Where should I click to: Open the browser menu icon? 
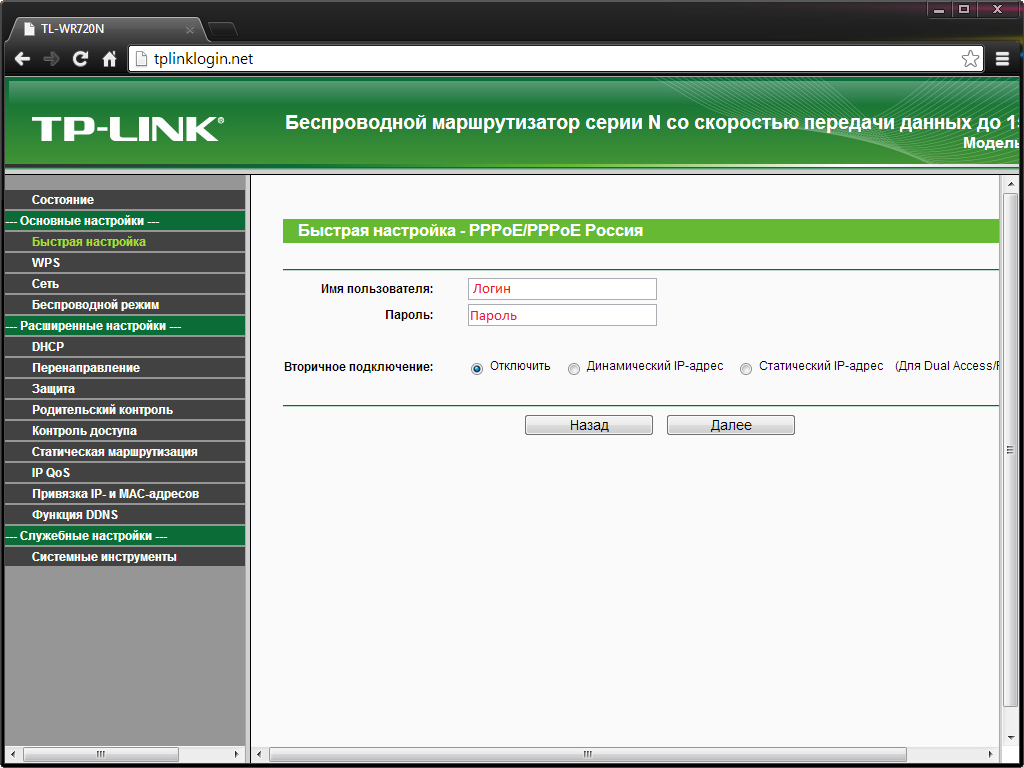pyautogui.click(x=1004, y=58)
